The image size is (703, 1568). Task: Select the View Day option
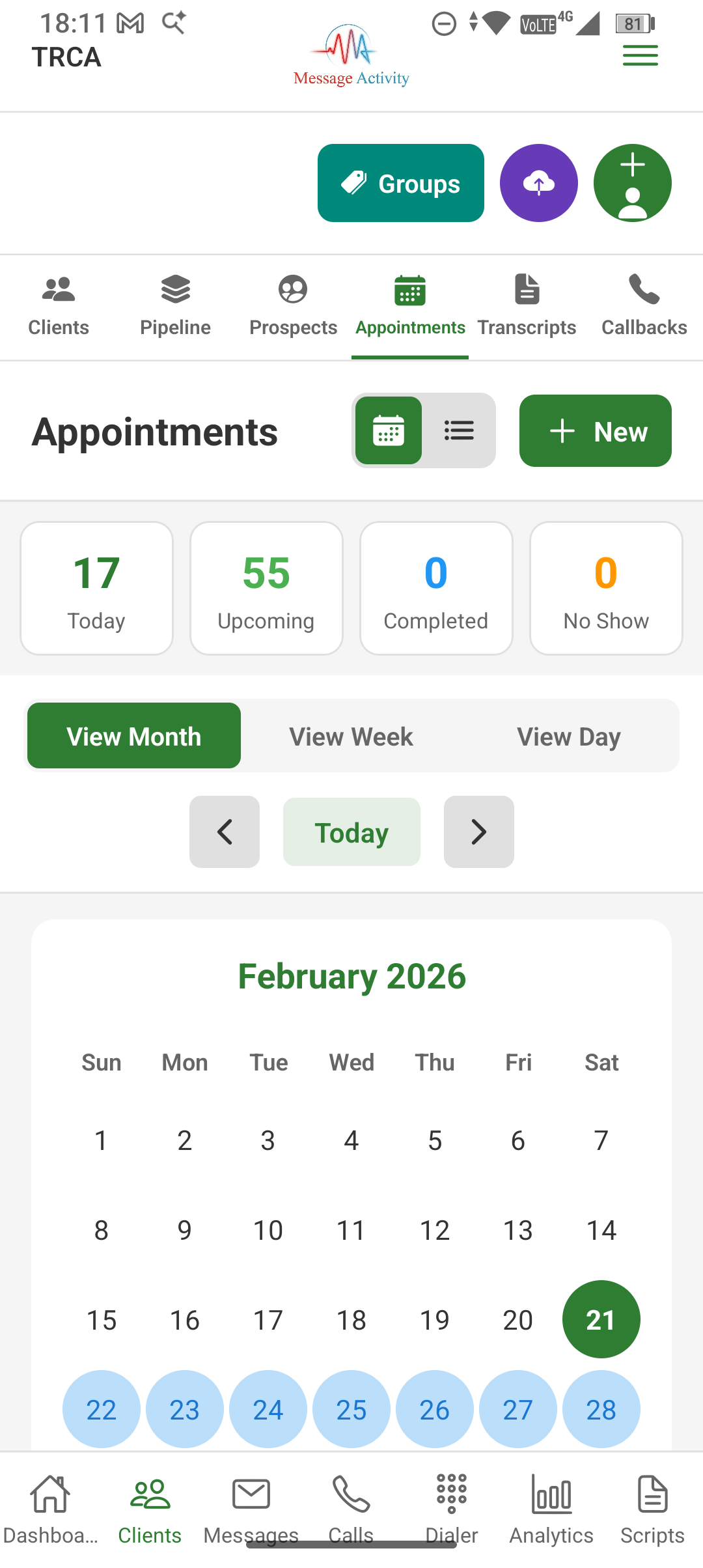[568, 736]
